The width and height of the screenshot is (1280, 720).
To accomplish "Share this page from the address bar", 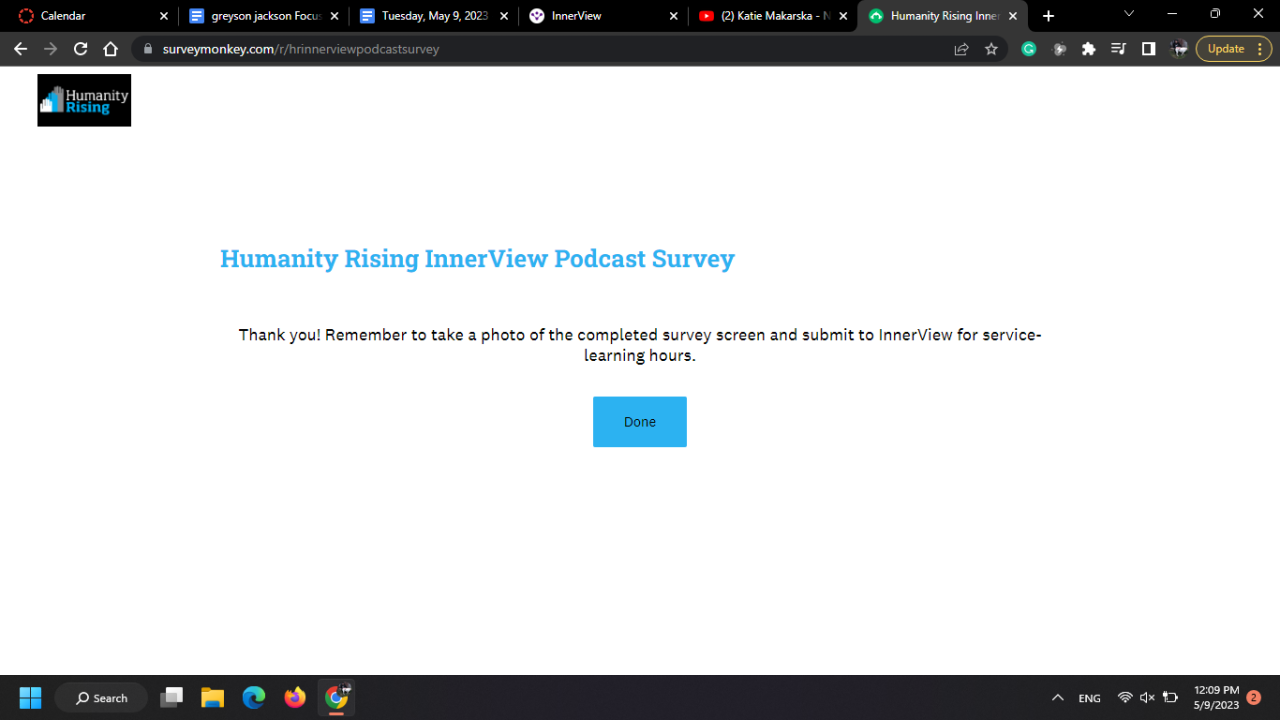I will click(961, 49).
